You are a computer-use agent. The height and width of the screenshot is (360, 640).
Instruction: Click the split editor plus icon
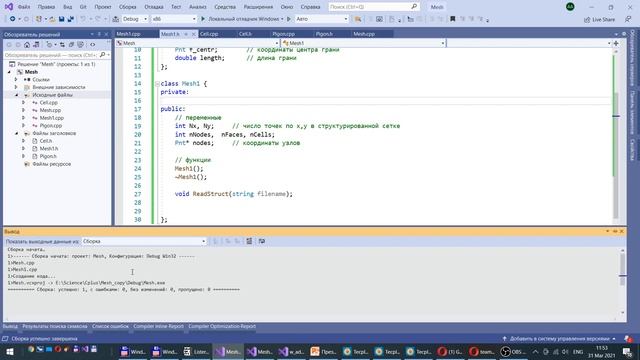616,43
